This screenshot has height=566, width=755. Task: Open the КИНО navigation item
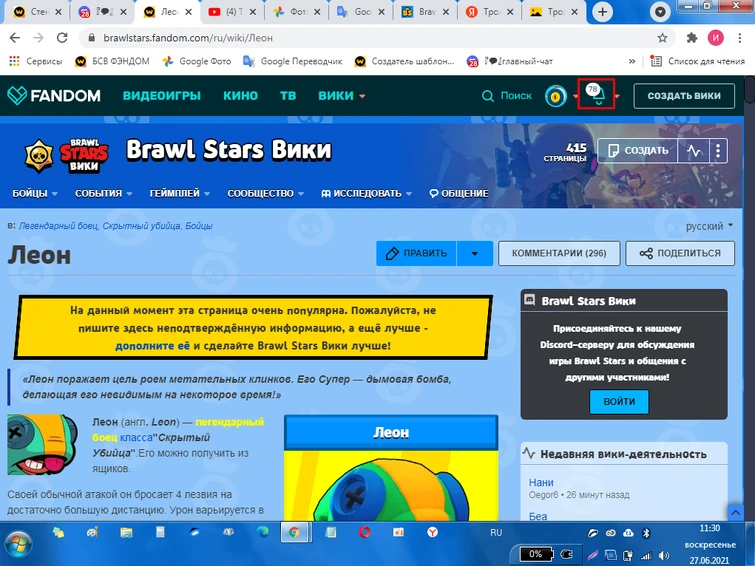pyautogui.click(x=240, y=95)
